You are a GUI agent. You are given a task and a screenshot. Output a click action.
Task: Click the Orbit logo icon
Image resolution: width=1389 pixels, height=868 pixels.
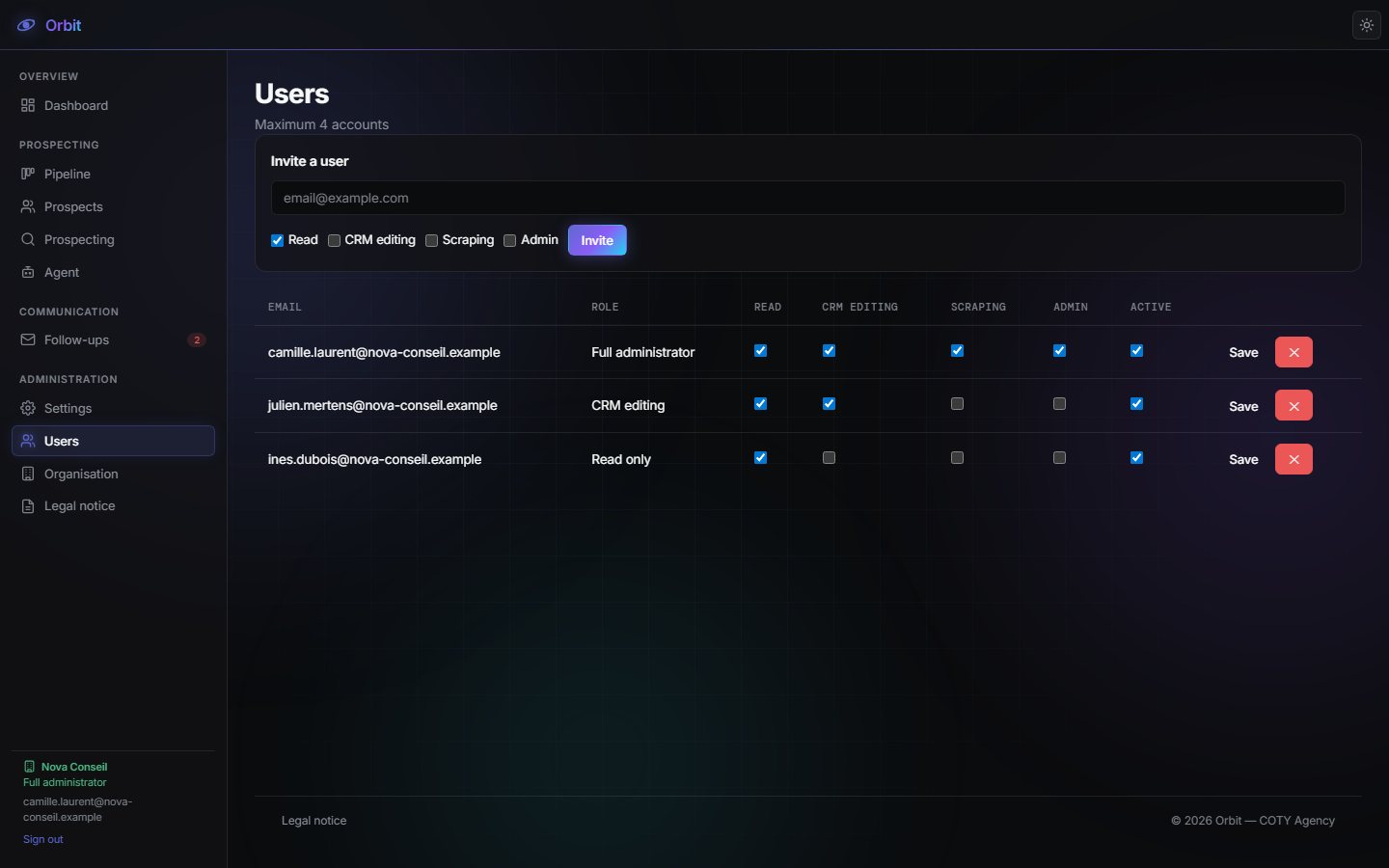(26, 25)
